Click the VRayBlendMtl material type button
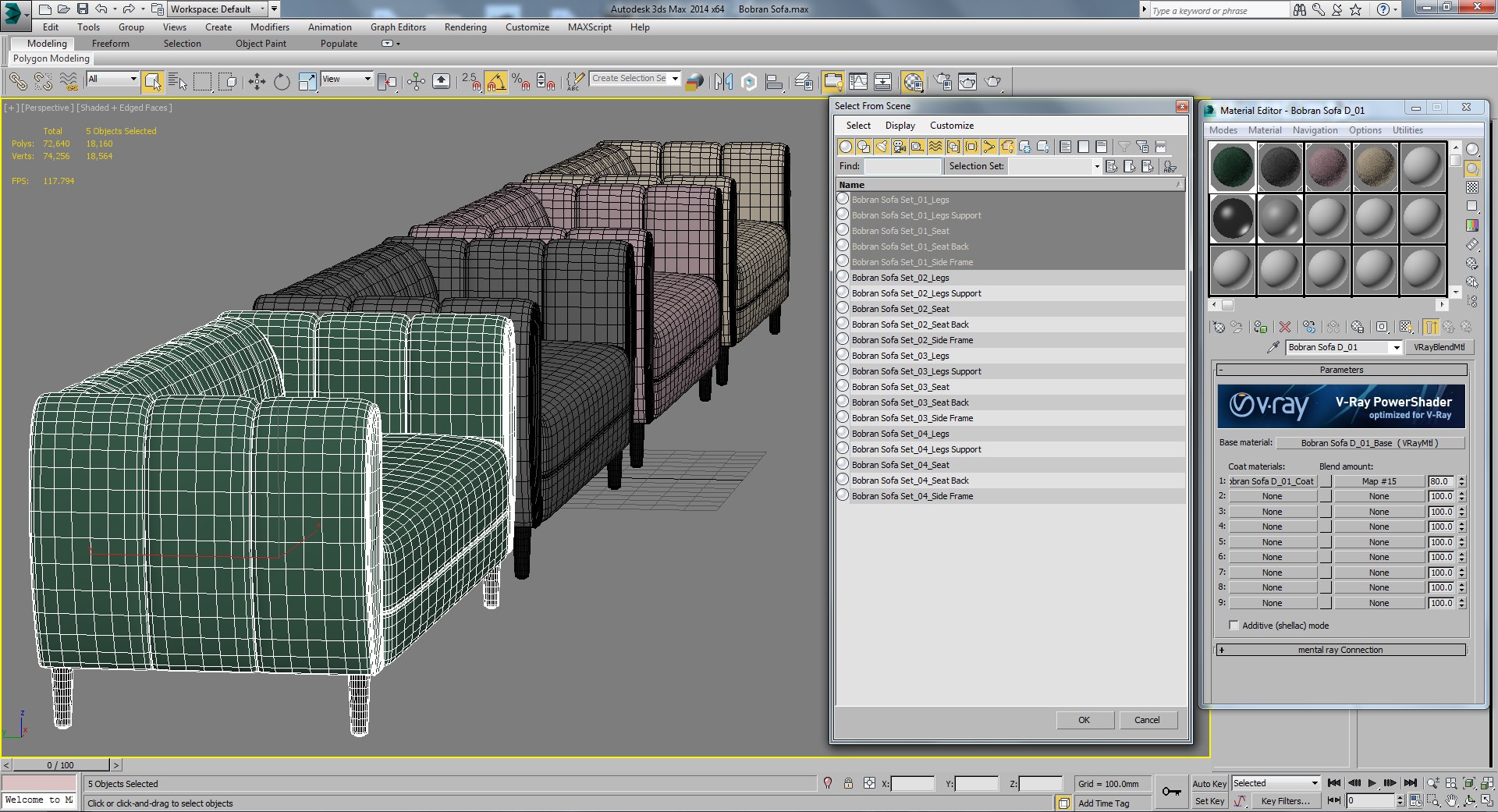Viewport: 1498px width, 812px height. tap(1439, 347)
